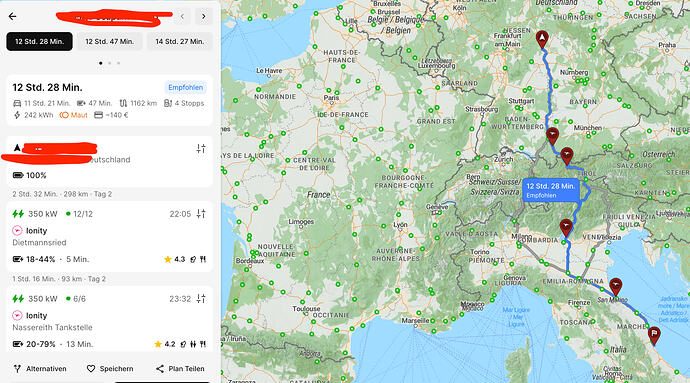Image resolution: width=690 pixels, height=383 pixels.
Task: Click the 1162 km distance value
Action: click(138, 103)
